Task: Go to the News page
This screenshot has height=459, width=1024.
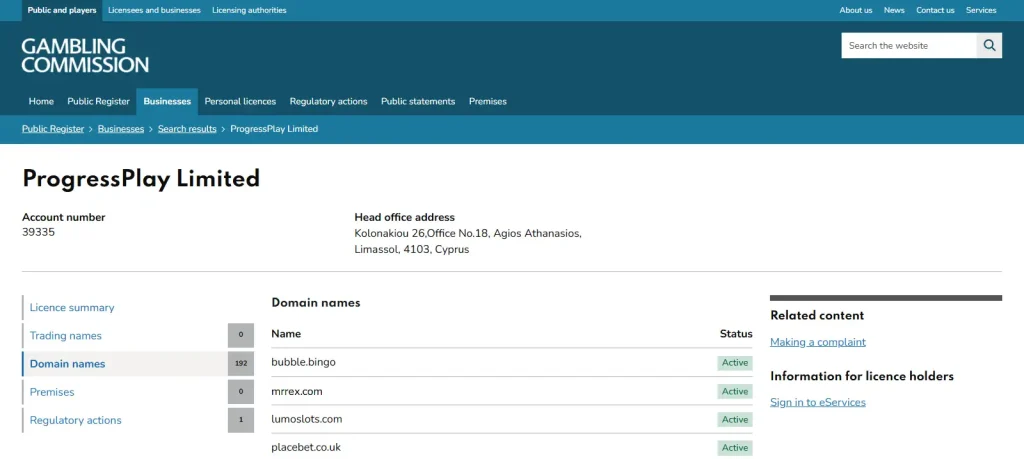Action: point(894,10)
